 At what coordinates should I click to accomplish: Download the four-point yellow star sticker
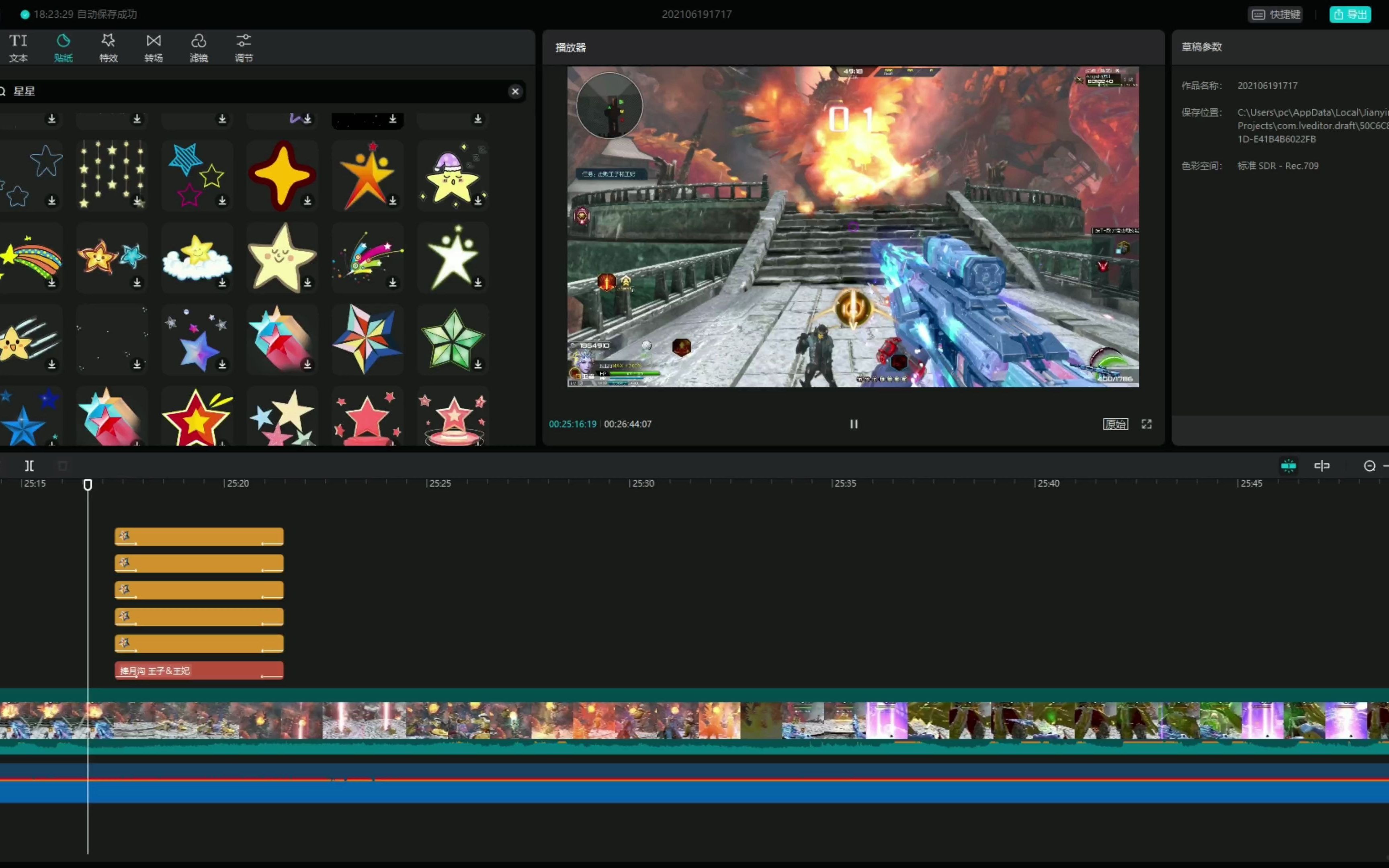click(x=307, y=201)
